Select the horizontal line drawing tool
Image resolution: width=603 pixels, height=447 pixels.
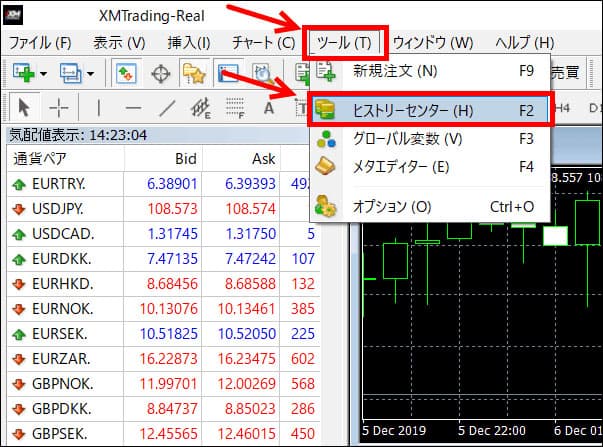click(133, 108)
